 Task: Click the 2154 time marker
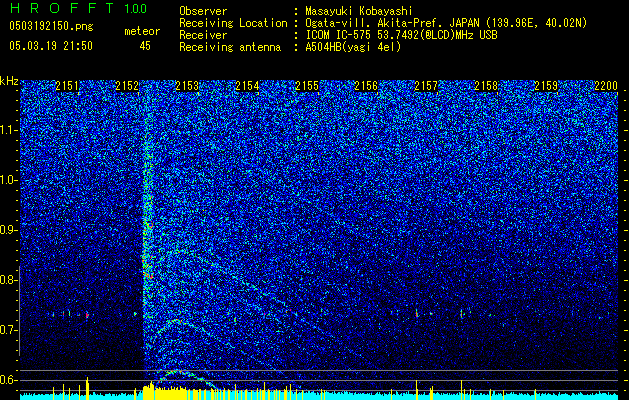[247, 86]
